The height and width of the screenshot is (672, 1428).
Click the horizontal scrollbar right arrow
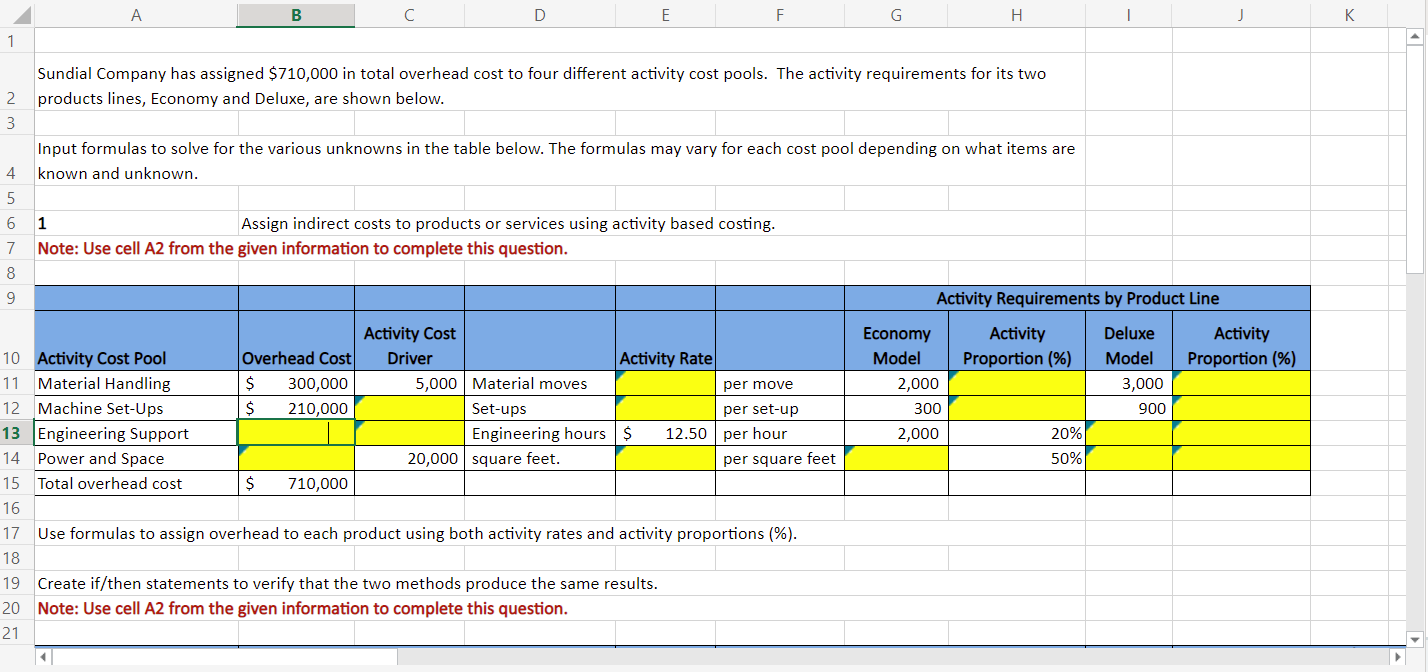point(1400,658)
